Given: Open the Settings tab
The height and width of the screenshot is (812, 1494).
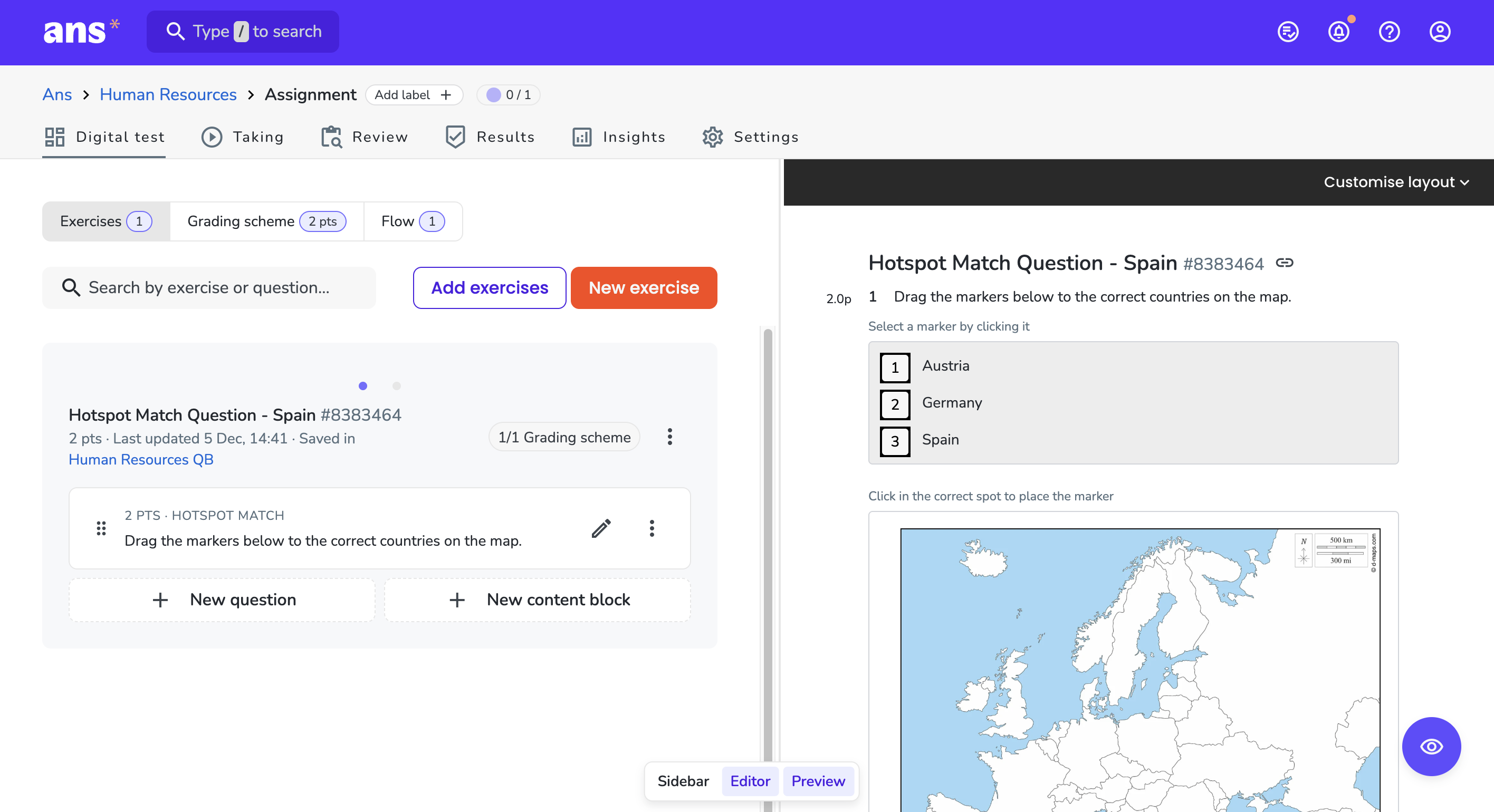Looking at the screenshot, I should [750, 137].
